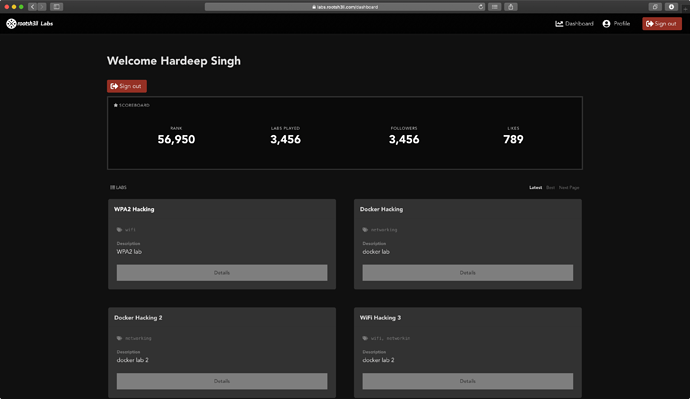Open Details for Docker Hacking lab
Image resolution: width=690 pixels, height=399 pixels.
click(x=468, y=273)
